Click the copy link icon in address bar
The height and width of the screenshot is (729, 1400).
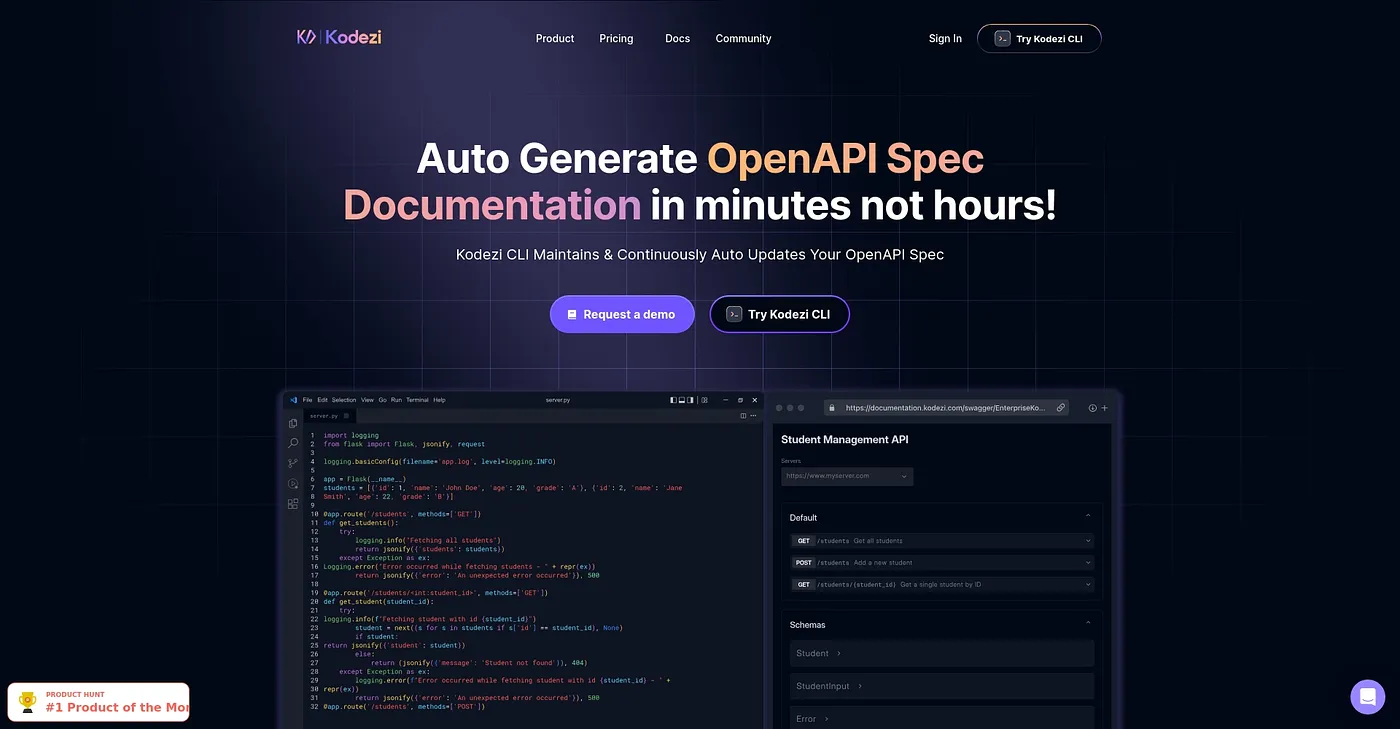[1061, 408]
